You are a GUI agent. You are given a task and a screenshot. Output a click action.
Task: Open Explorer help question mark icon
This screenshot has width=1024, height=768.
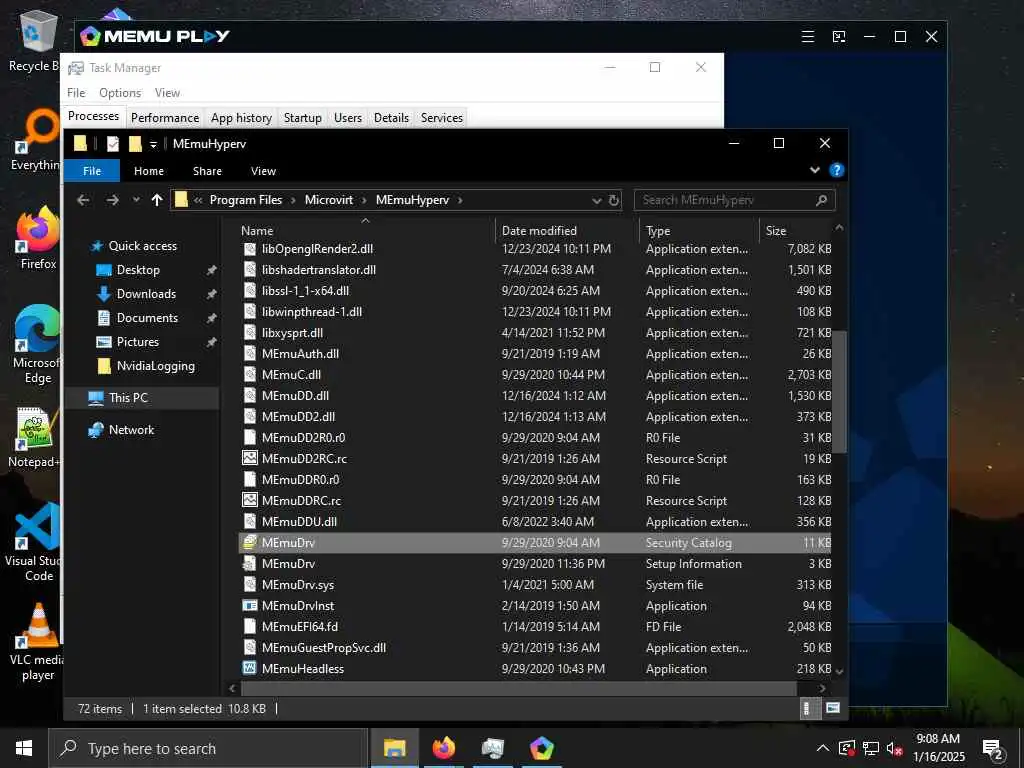coord(837,170)
